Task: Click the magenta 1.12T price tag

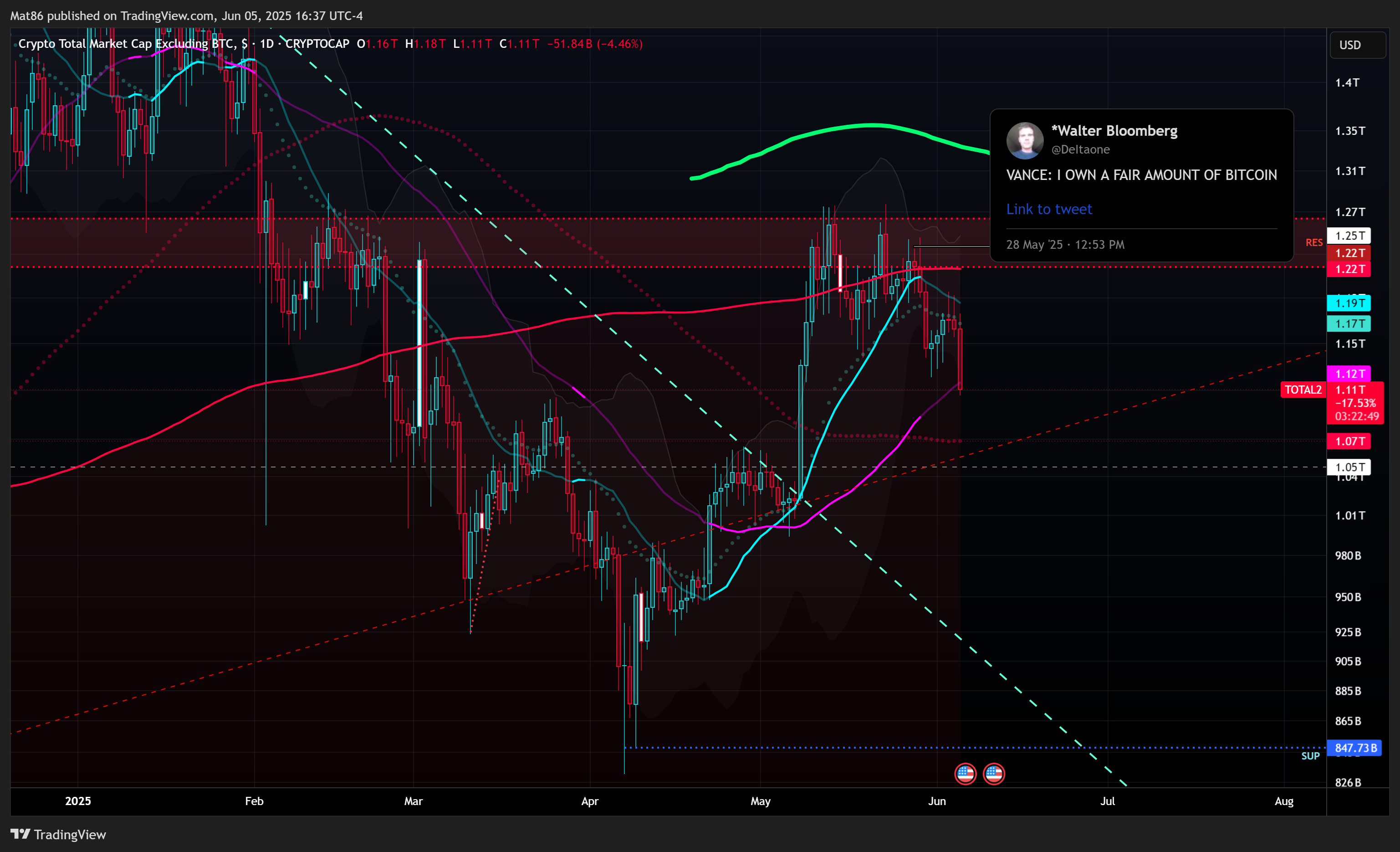Action: click(x=1348, y=374)
